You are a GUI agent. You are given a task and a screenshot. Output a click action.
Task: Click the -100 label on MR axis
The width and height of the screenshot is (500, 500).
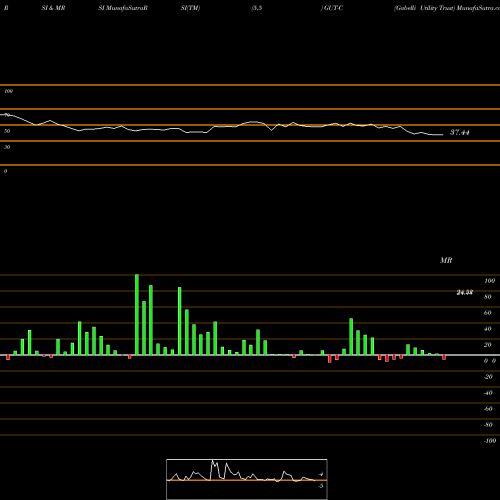490,441
